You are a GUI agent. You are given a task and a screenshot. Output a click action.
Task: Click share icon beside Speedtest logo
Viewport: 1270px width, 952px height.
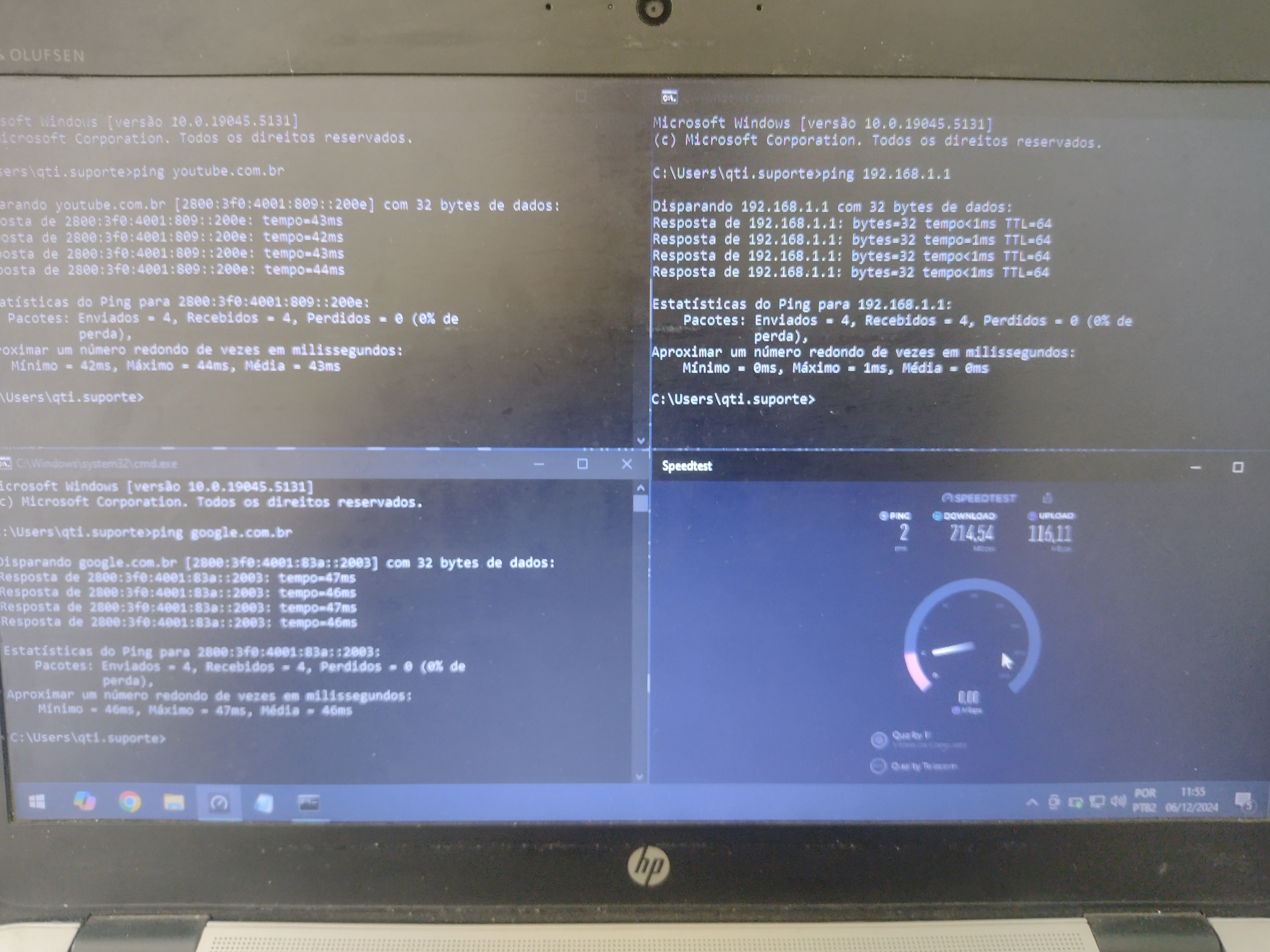tap(1047, 498)
